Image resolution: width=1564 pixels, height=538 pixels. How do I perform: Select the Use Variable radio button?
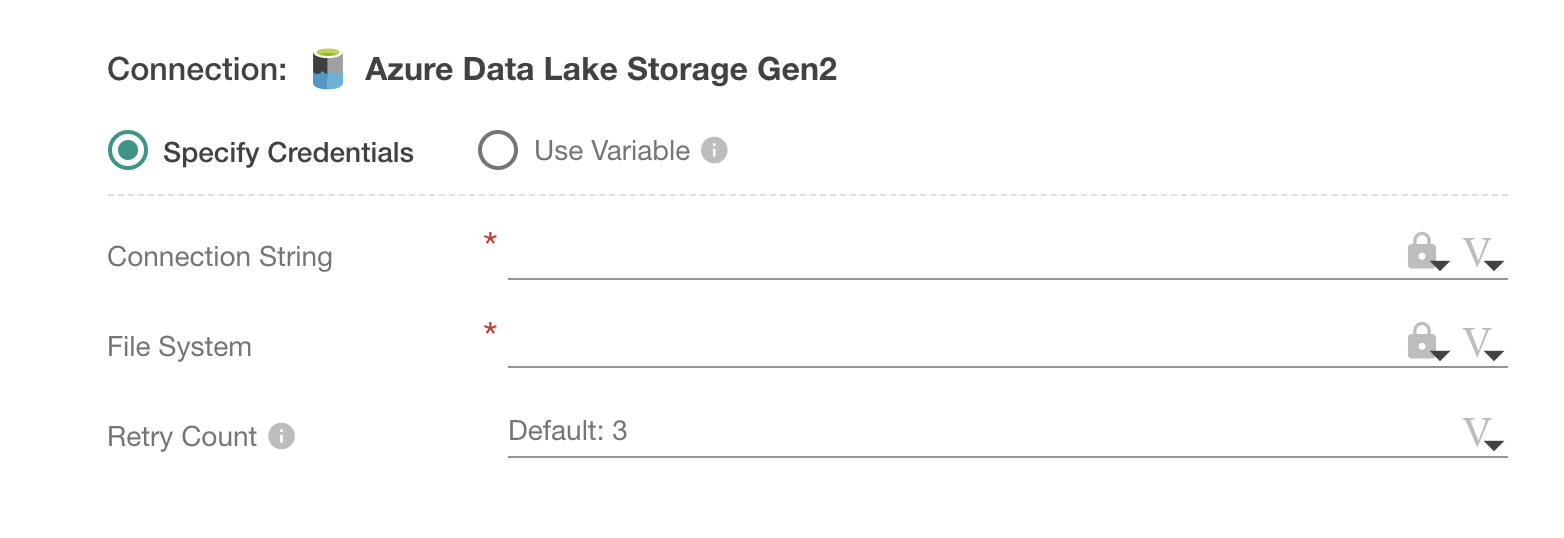click(x=498, y=151)
